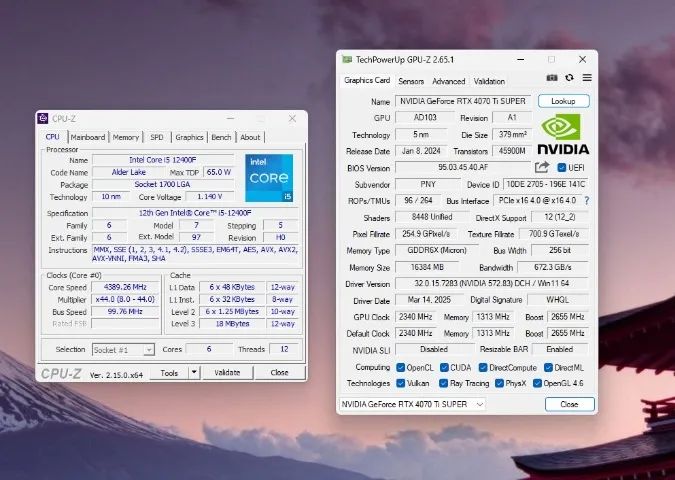Click the Driver Version field
Screen dimensions: 675x480
[x=492, y=284]
